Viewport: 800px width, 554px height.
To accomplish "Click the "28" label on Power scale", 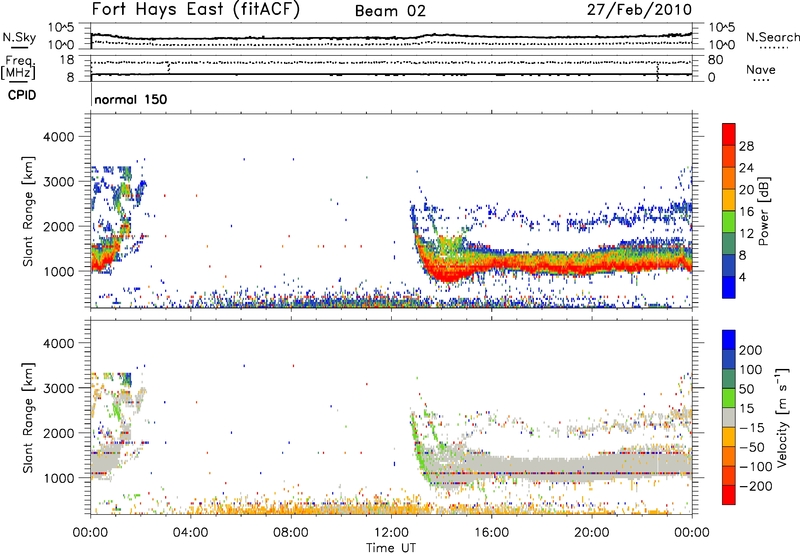I will point(746,146).
